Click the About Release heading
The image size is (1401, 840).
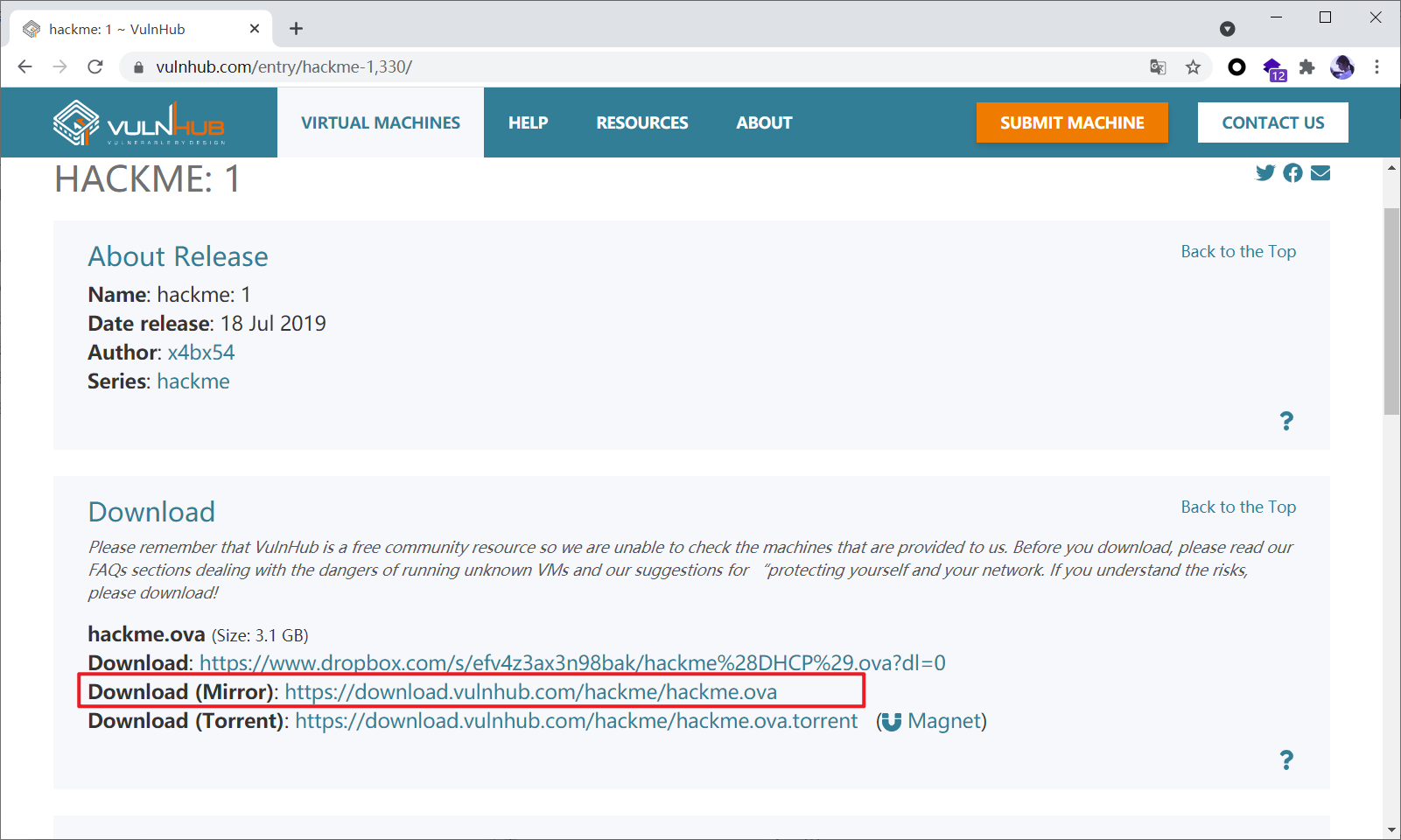click(x=178, y=256)
